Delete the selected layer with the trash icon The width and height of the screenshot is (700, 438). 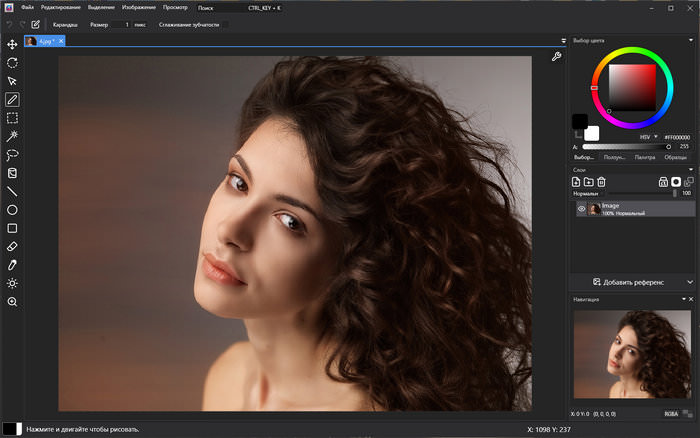click(x=601, y=182)
